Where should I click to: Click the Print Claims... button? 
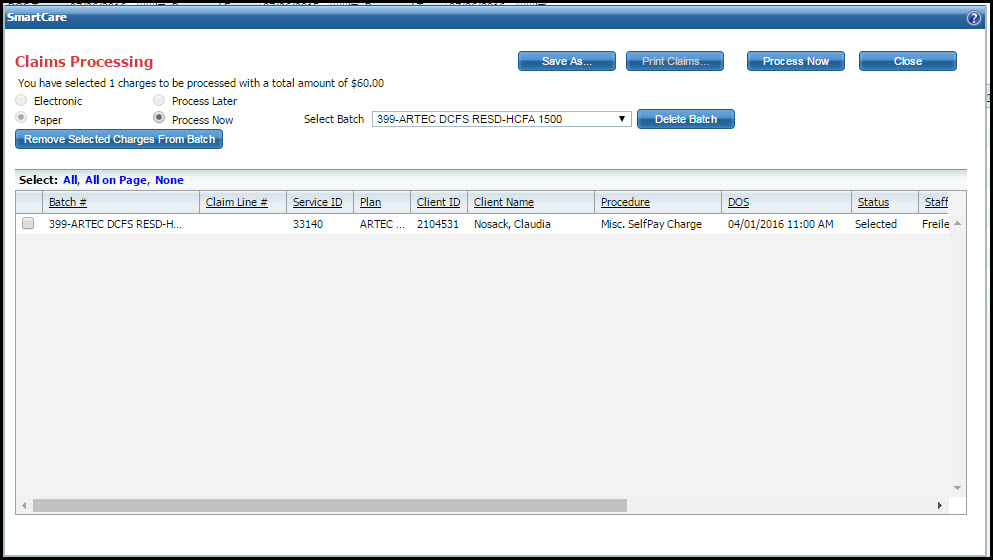(675, 61)
